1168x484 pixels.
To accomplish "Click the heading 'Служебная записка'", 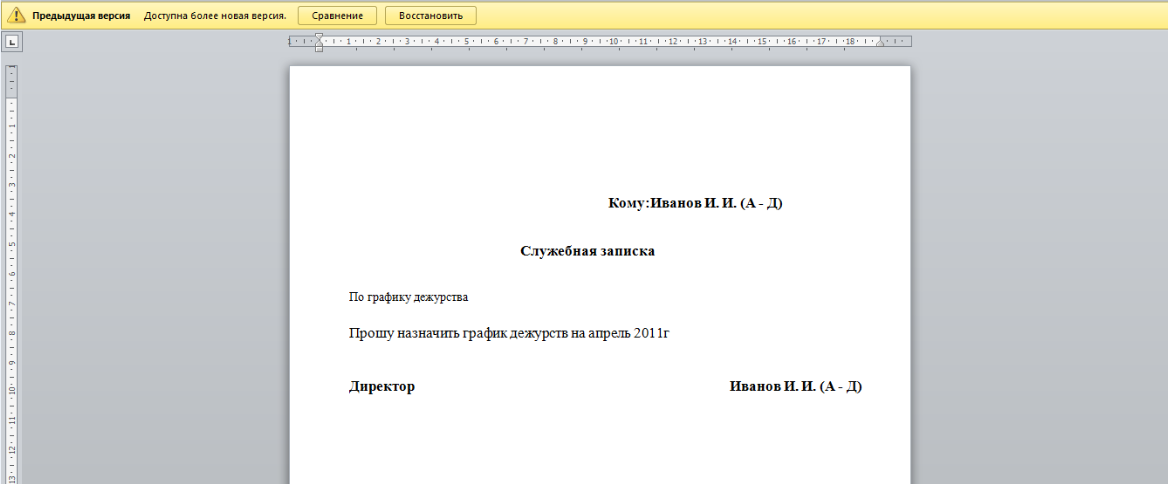I will 587,251.
